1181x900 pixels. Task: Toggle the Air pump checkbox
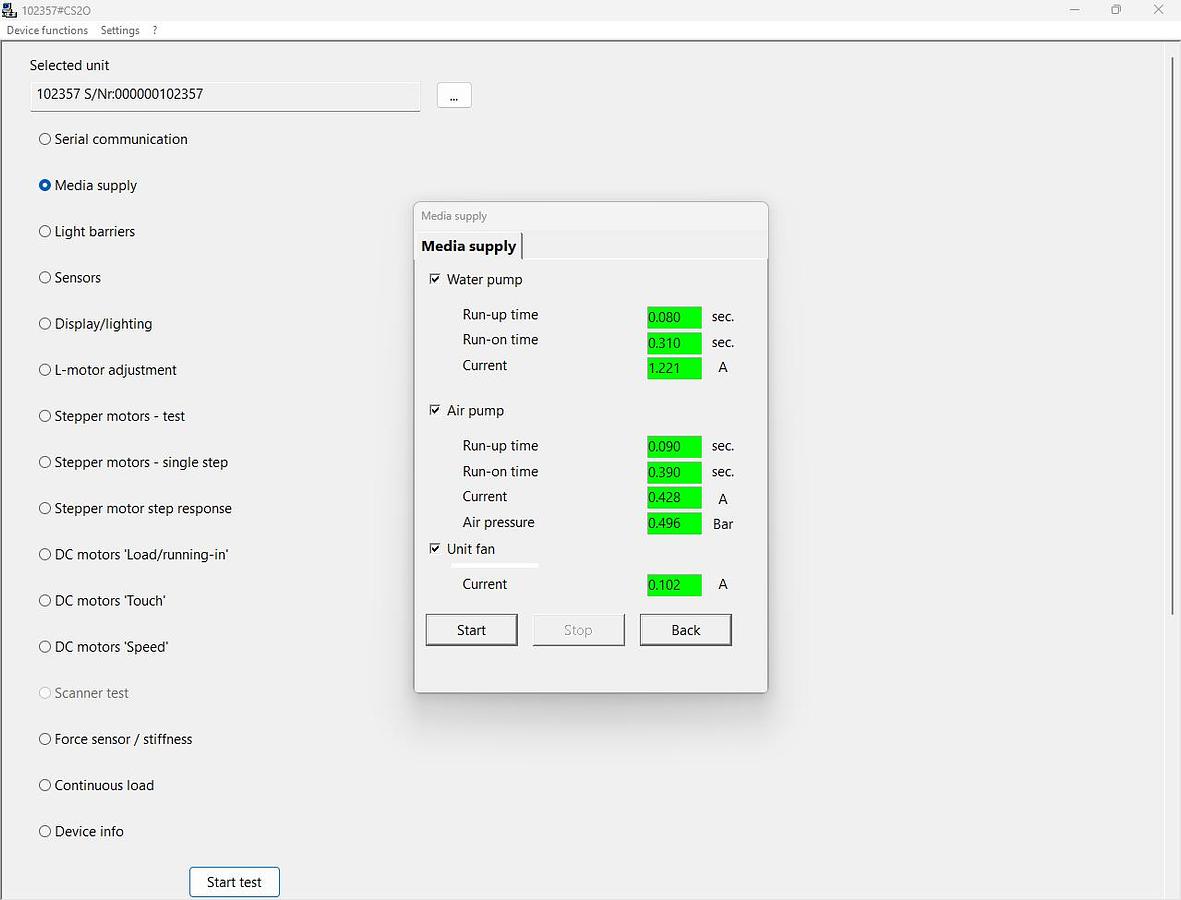click(435, 410)
